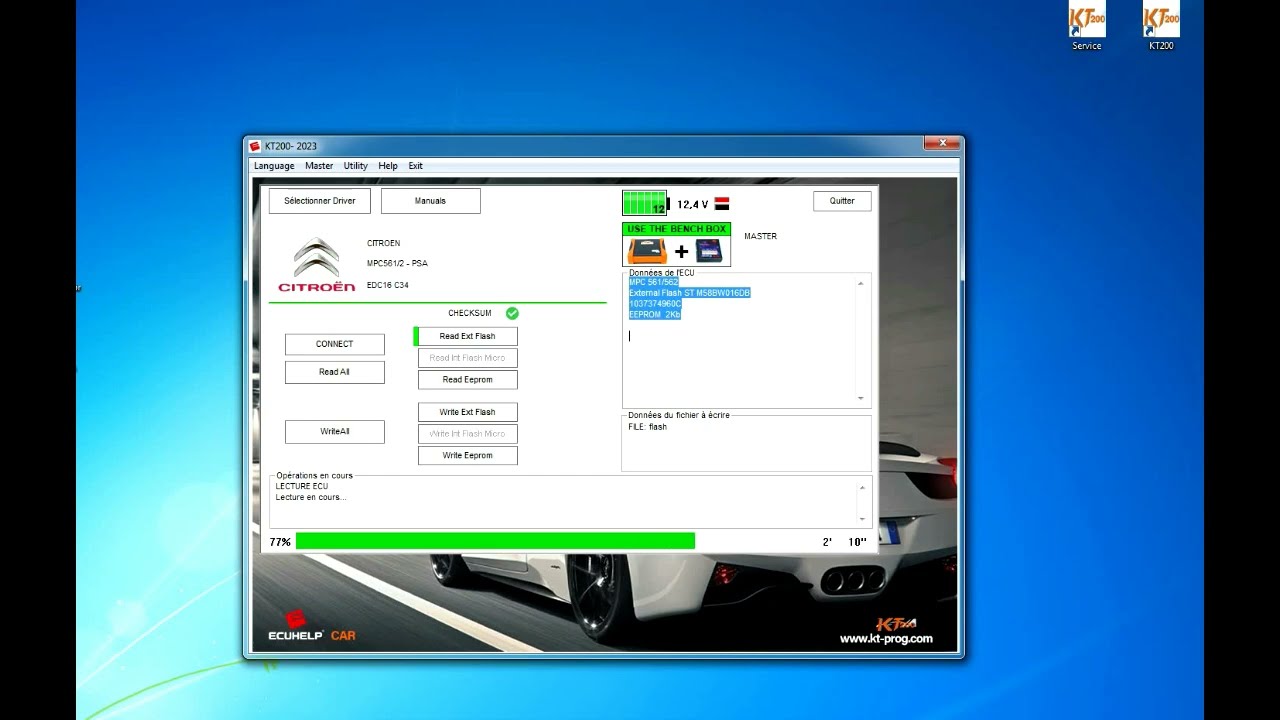Click the Citroën brand logo
Image resolution: width=1280 pixels, height=720 pixels.
coord(316,265)
